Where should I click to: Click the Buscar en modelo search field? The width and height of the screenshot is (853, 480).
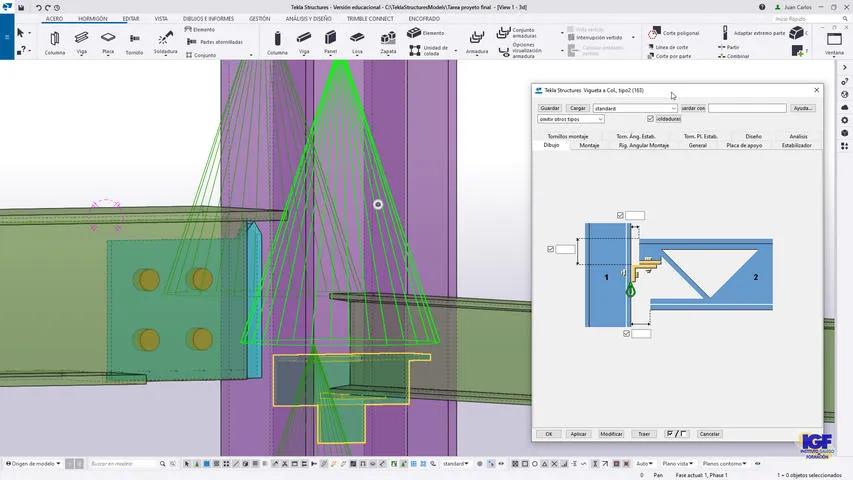(x=123, y=464)
